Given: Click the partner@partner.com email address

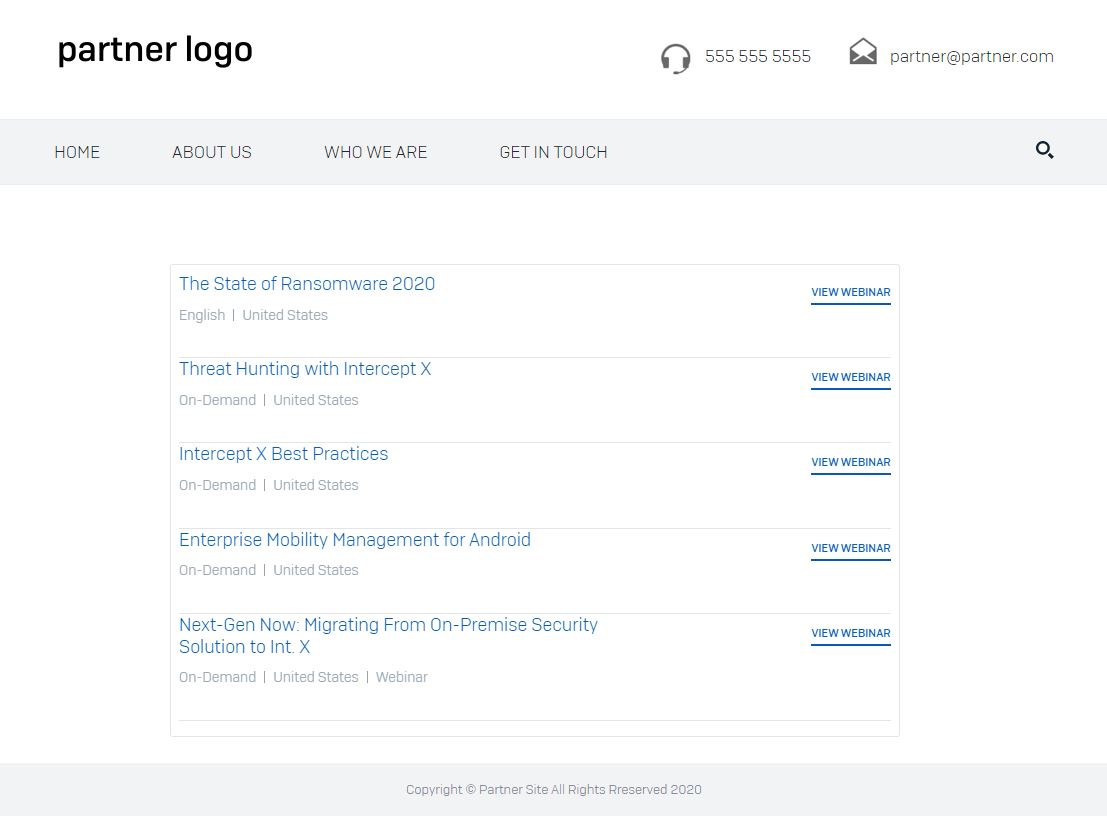Looking at the screenshot, I should pyautogui.click(x=971, y=57).
